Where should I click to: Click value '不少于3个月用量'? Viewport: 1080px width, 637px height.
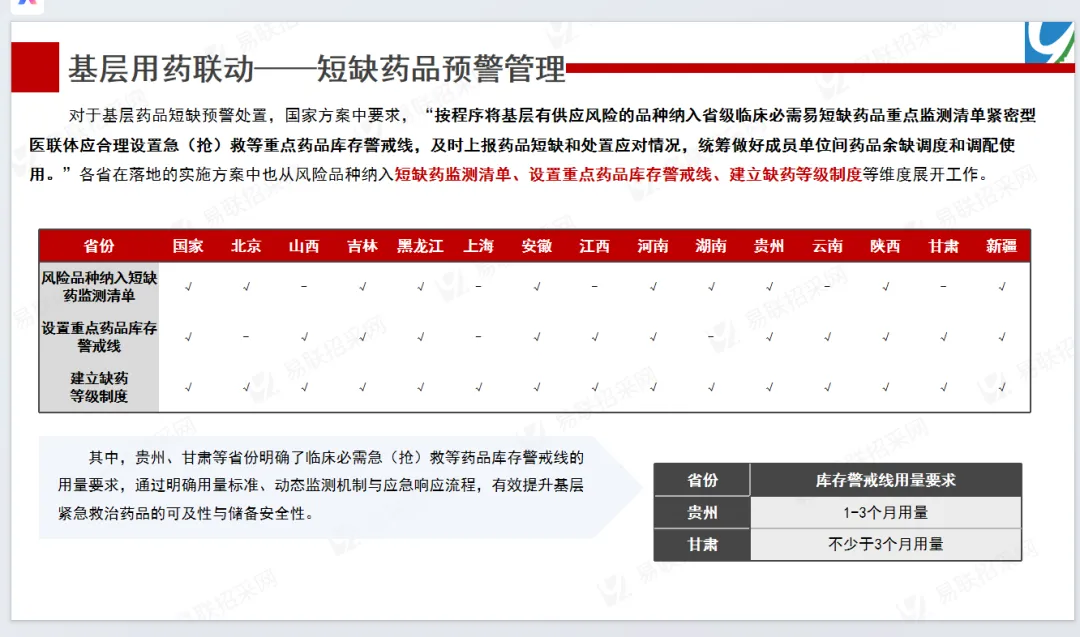[886, 544]
